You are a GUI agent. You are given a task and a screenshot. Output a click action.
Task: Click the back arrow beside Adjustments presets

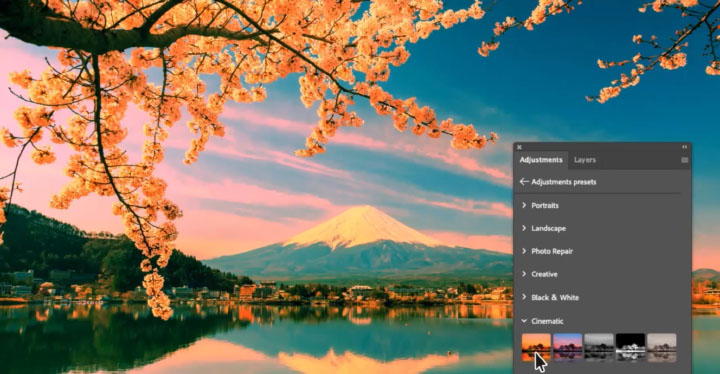[524, 182]
